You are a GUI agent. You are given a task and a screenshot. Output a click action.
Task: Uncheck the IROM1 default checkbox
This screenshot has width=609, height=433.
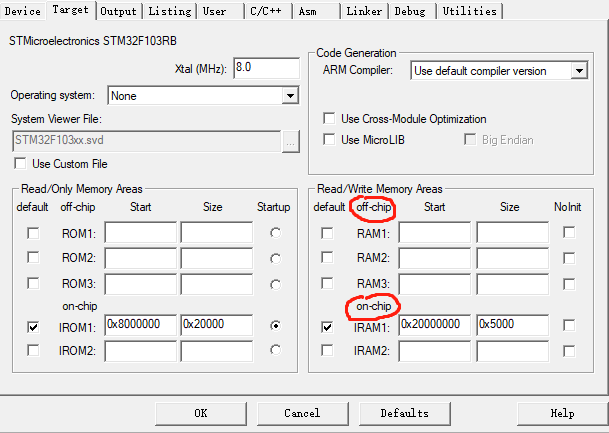[33, 327]
